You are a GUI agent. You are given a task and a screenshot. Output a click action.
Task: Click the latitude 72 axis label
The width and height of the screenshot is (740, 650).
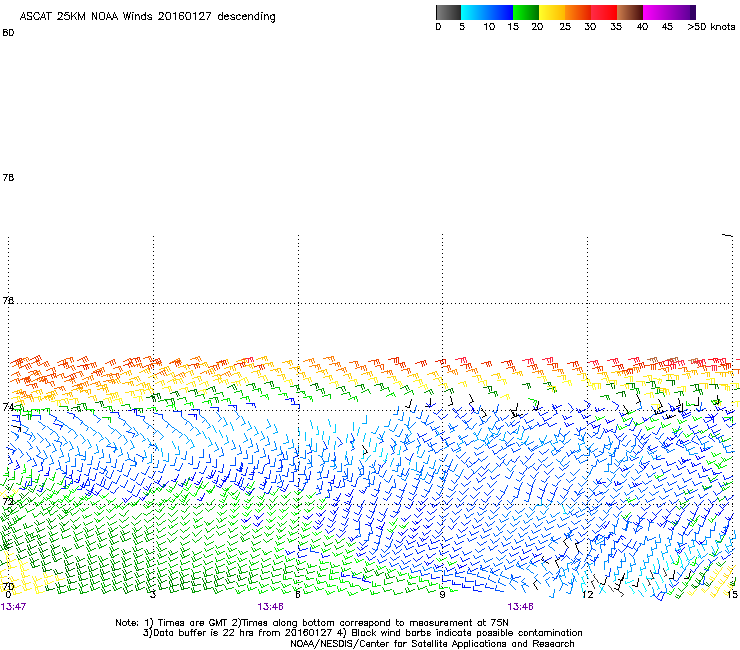pos(8,501)
